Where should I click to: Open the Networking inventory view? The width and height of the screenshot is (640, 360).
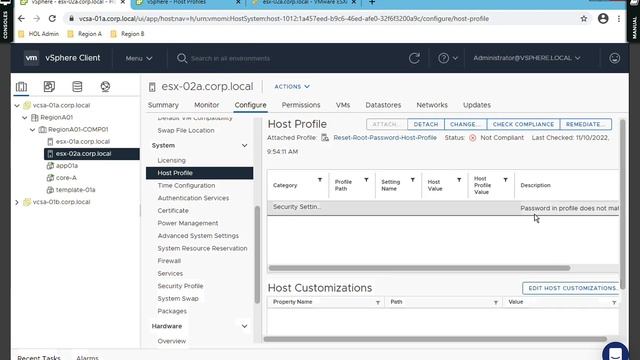(x=105, y=87)
